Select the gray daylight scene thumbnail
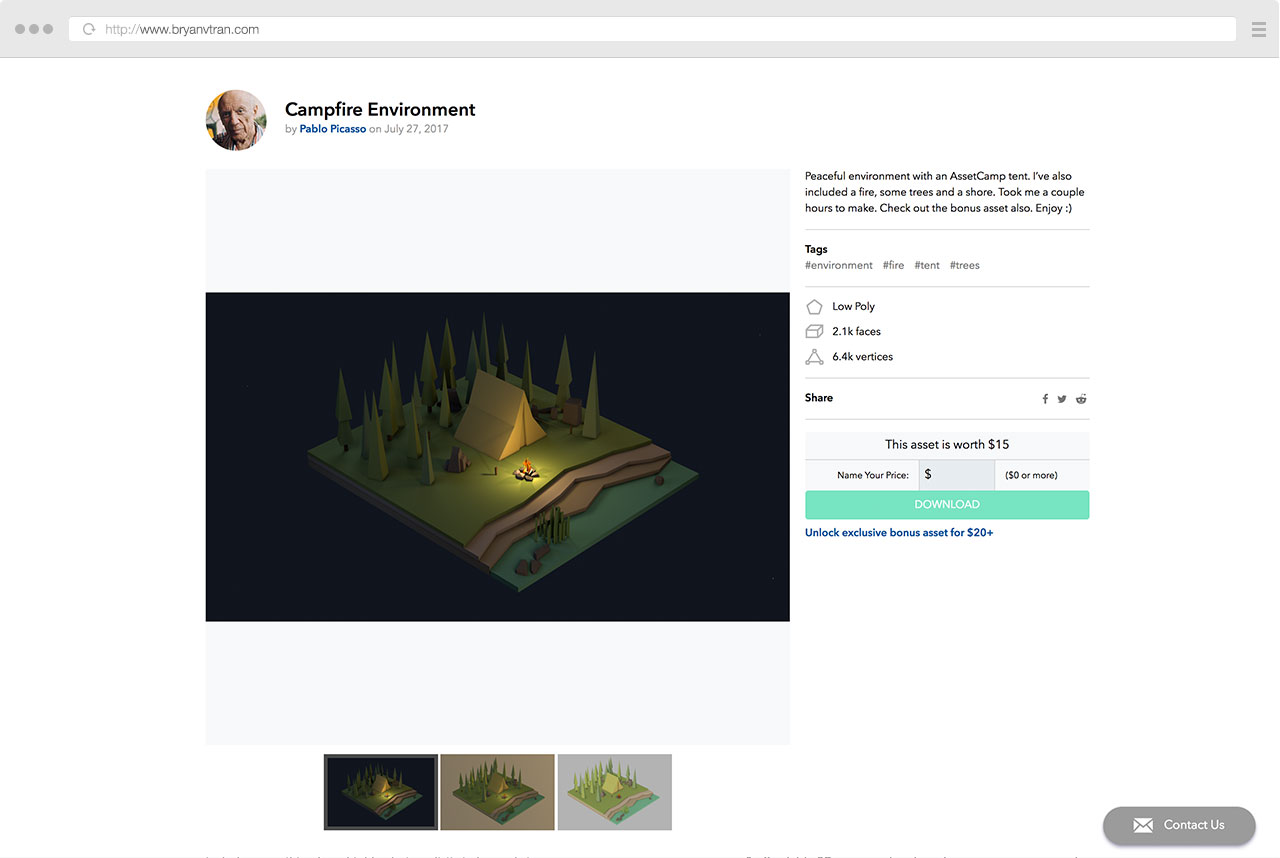Image resolution: width=1280 pixels, height=858 pixels. pyautogui.click(x=614, y=792)
